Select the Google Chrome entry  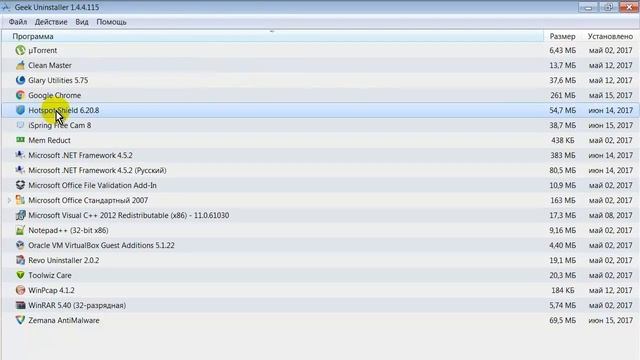click(55, 95)
